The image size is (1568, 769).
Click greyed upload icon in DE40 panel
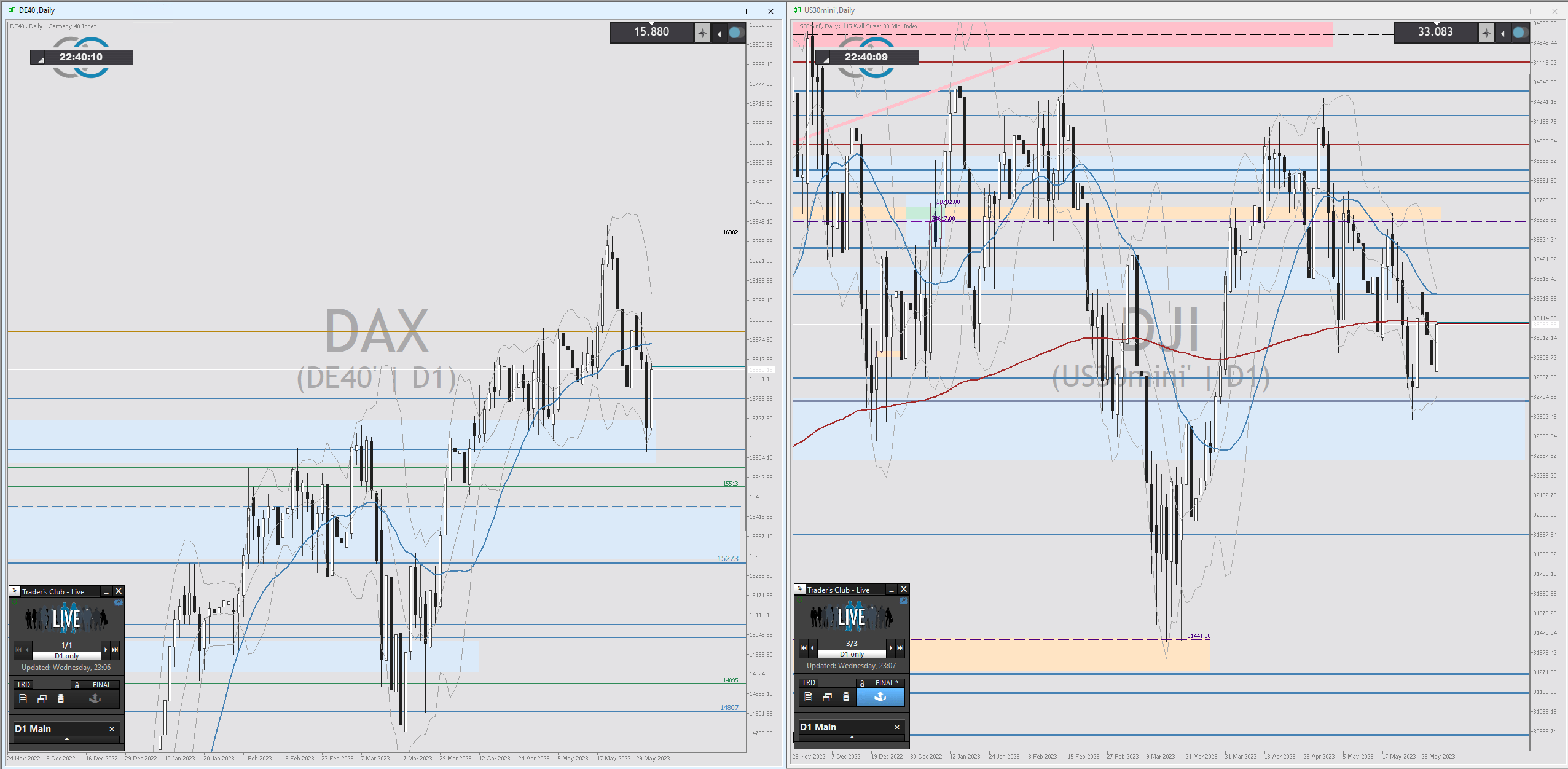coord(95,698)
